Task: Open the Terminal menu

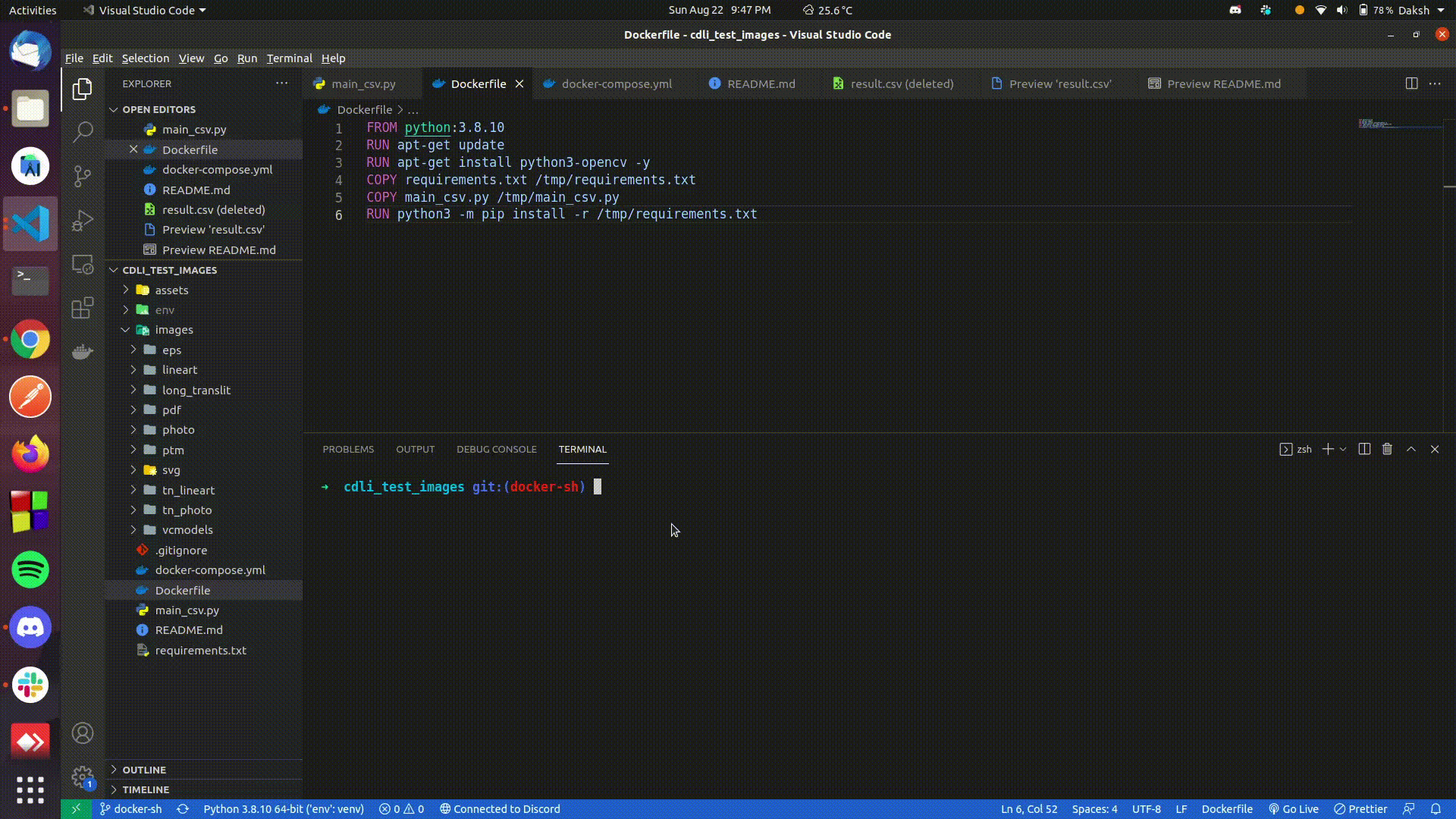Action: coord(289,58)
